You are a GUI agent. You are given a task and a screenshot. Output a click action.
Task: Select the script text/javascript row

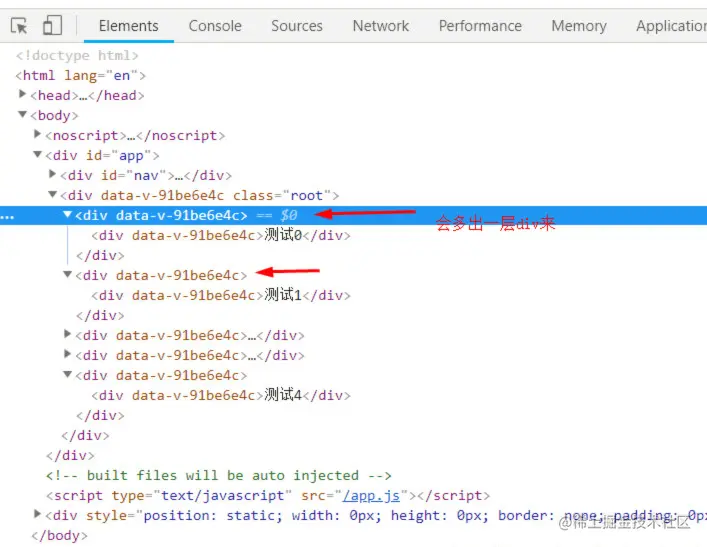pyautogui.click(x=268, y=496)
